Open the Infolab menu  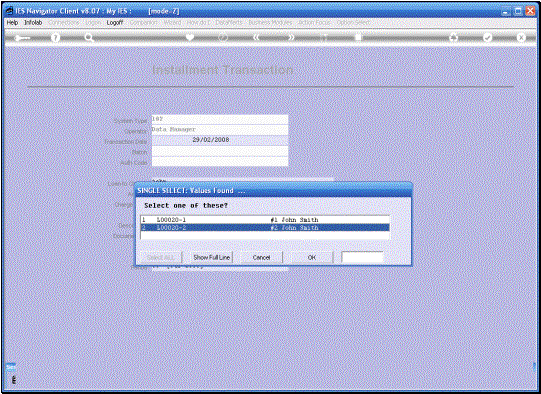click(x=33, y=22)
